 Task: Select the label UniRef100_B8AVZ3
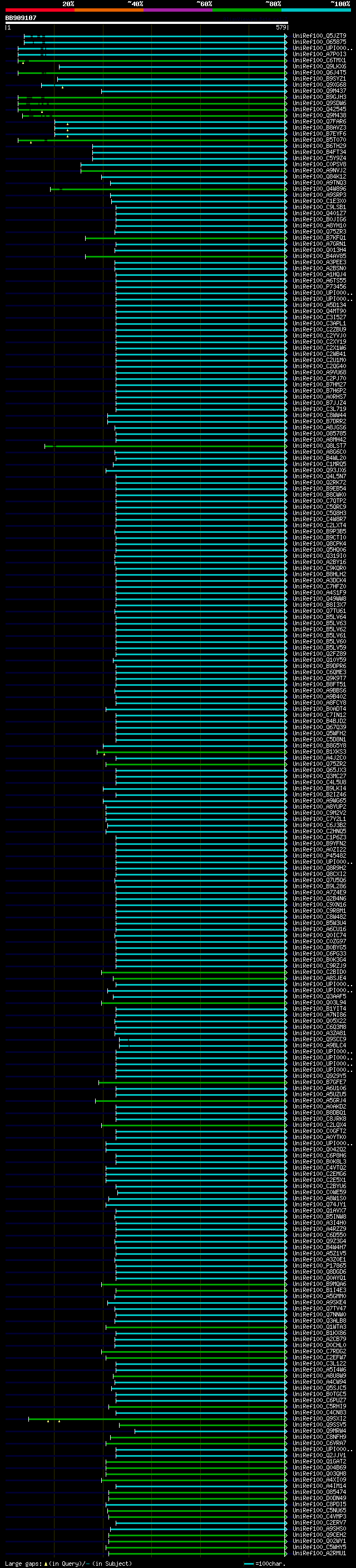(x=319, y=127)
